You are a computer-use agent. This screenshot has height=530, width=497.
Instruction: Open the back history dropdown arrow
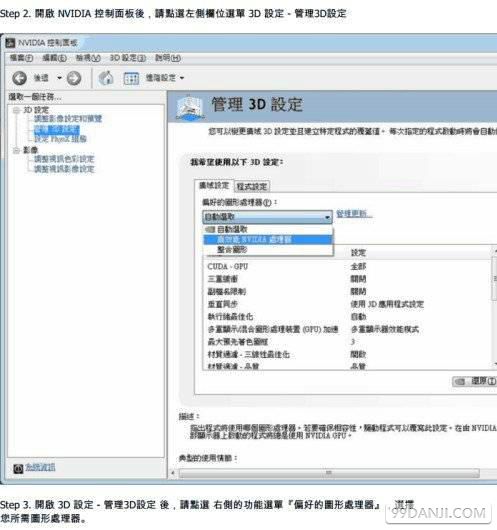[x=60, y=78]
